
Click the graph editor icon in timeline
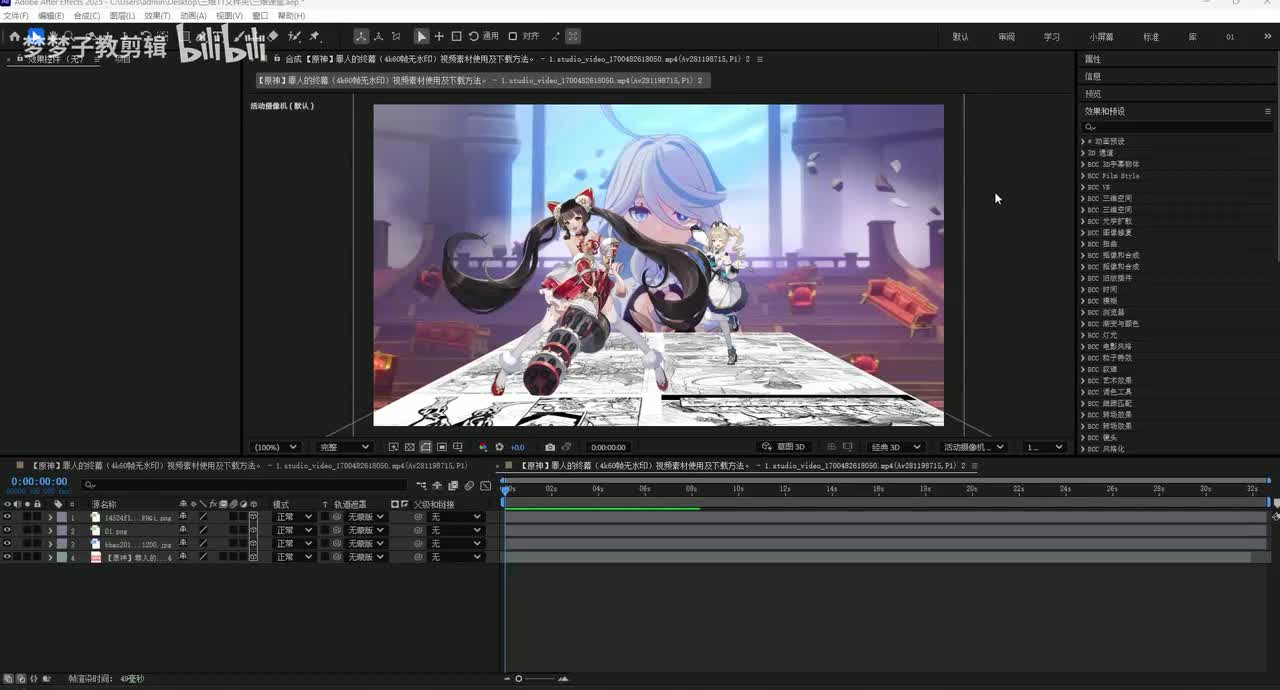tap(485, 485)
